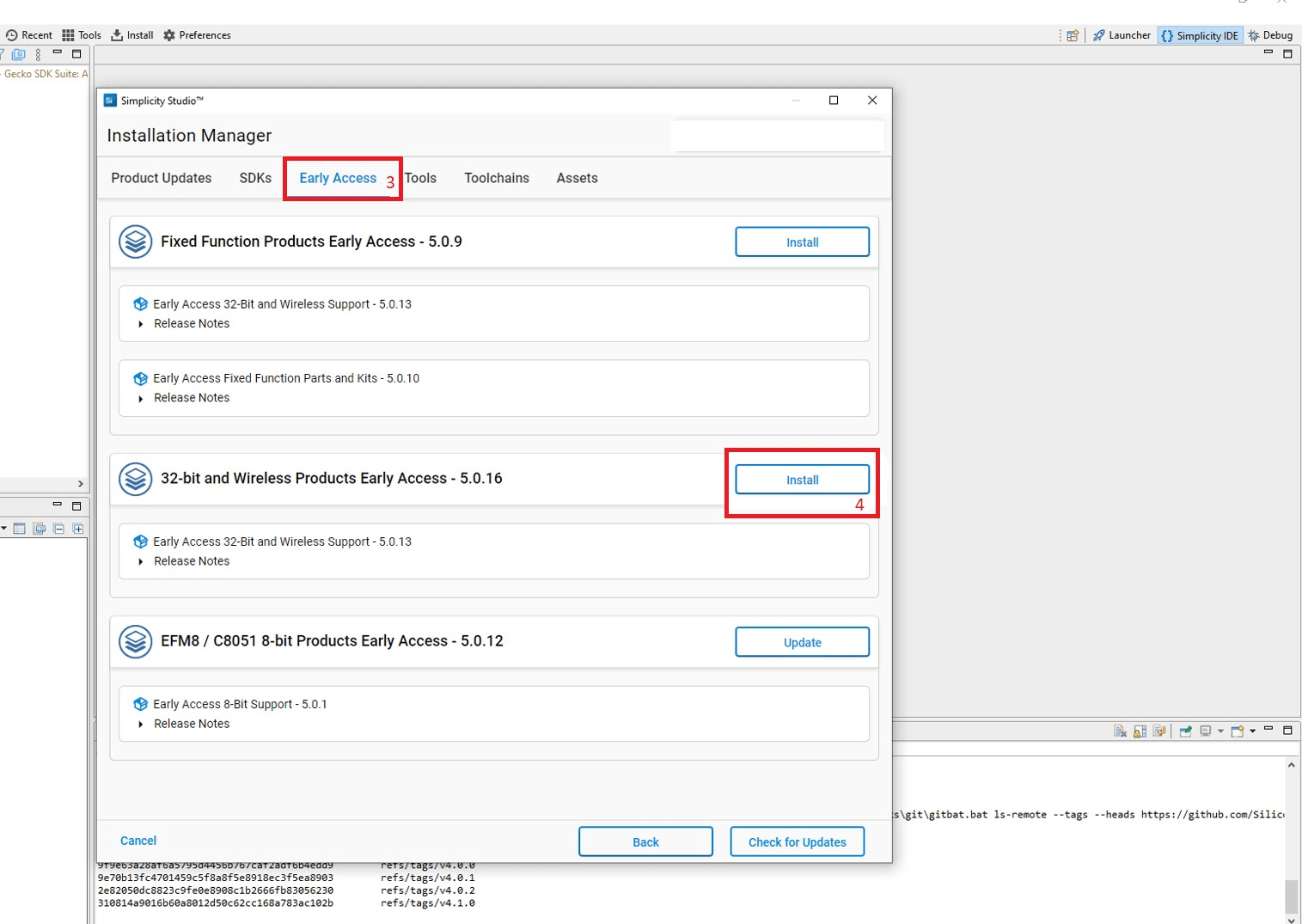Open the Project Explorer view menu dots

pyautogui.click(x=38, y=54)
